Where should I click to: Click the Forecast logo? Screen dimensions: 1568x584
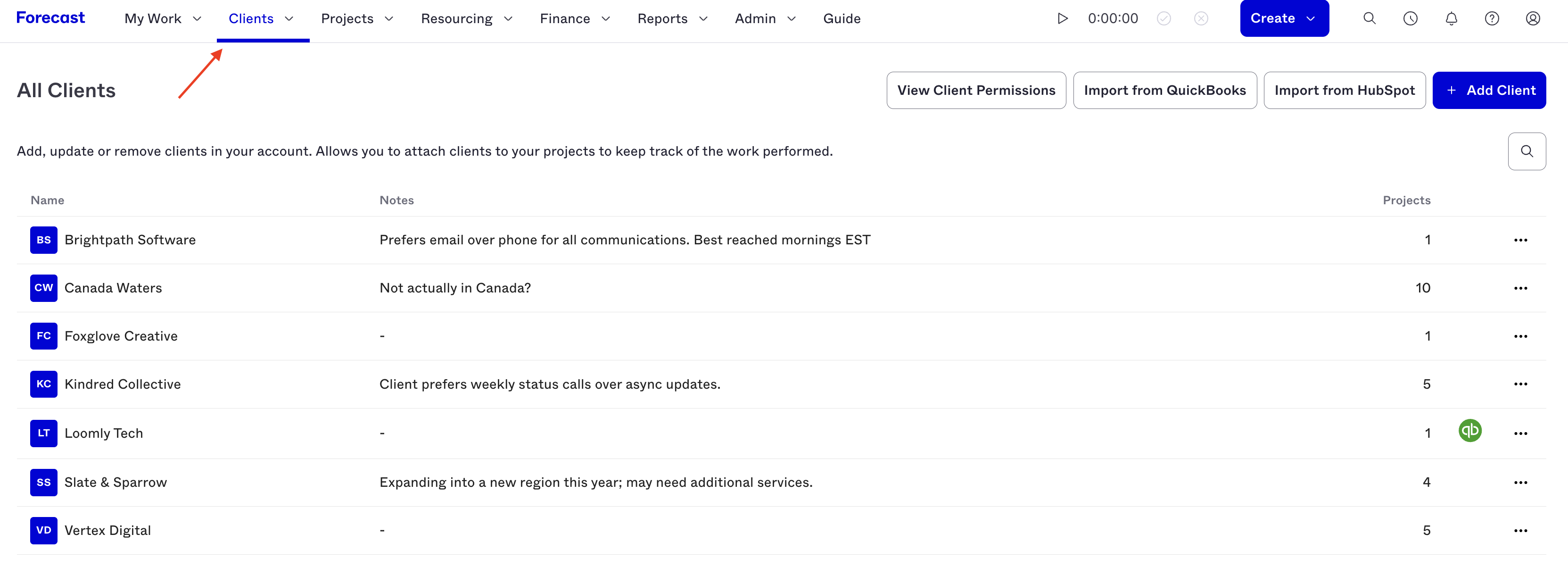tap(50, 17)
